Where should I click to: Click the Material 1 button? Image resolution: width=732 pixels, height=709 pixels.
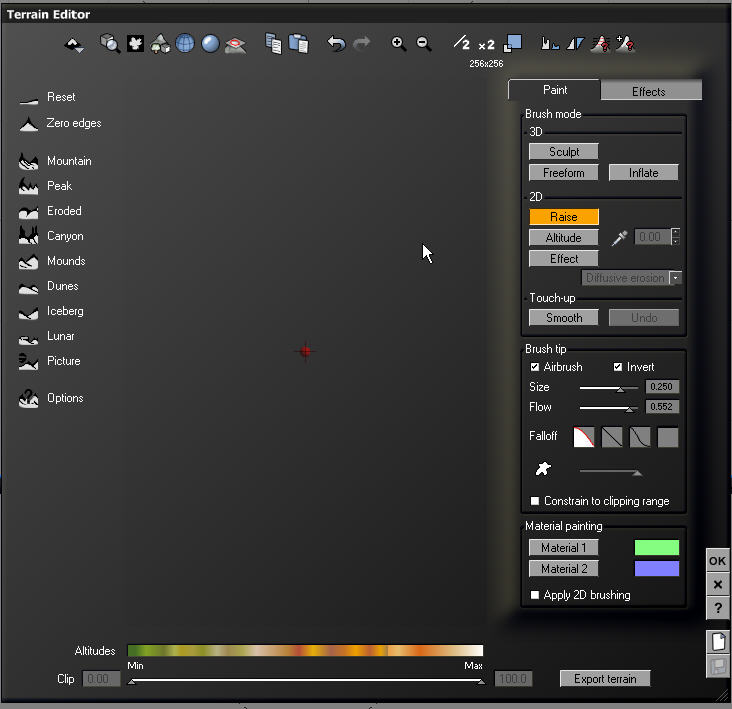563,548
